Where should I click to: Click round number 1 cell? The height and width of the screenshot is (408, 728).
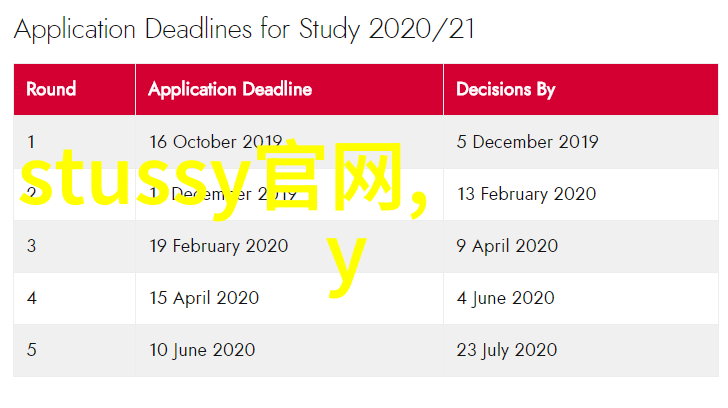coord(31,142)
